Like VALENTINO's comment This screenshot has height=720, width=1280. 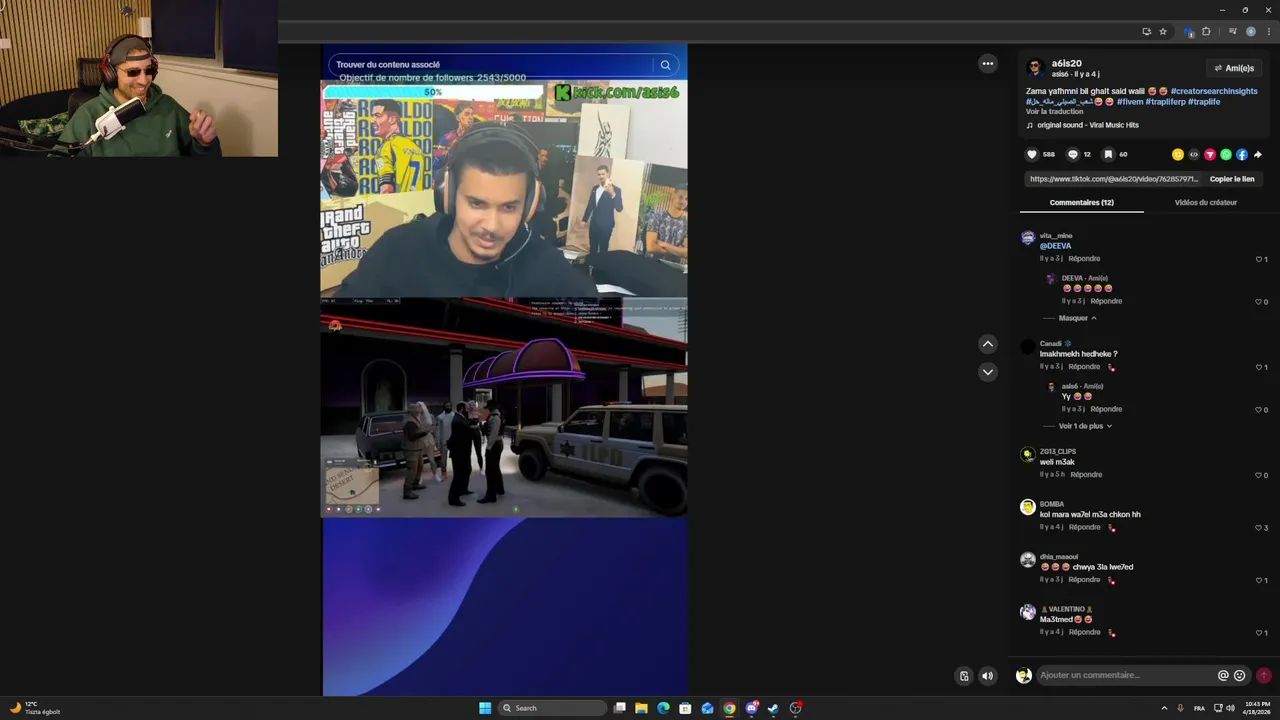(1261, 633)
